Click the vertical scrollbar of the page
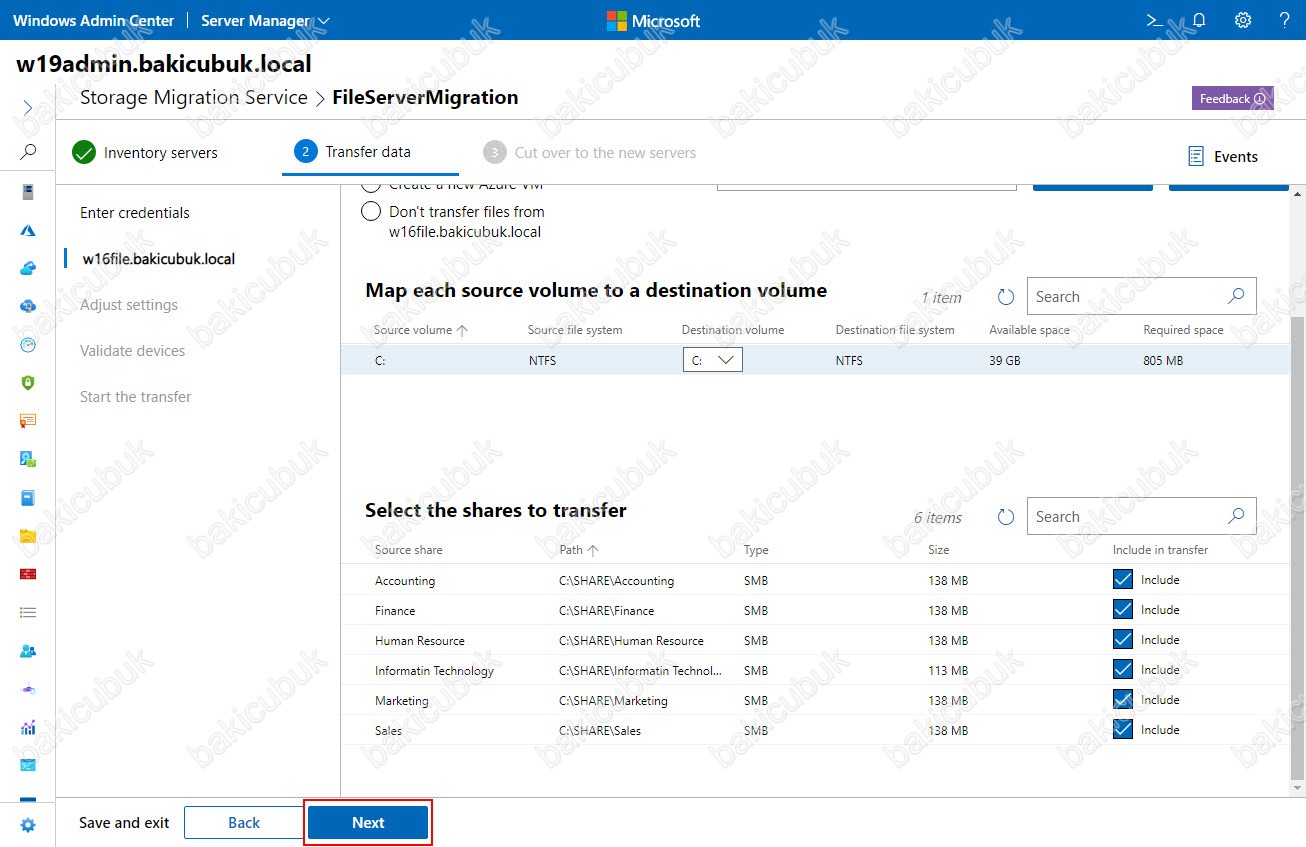 pos(1298,548)
